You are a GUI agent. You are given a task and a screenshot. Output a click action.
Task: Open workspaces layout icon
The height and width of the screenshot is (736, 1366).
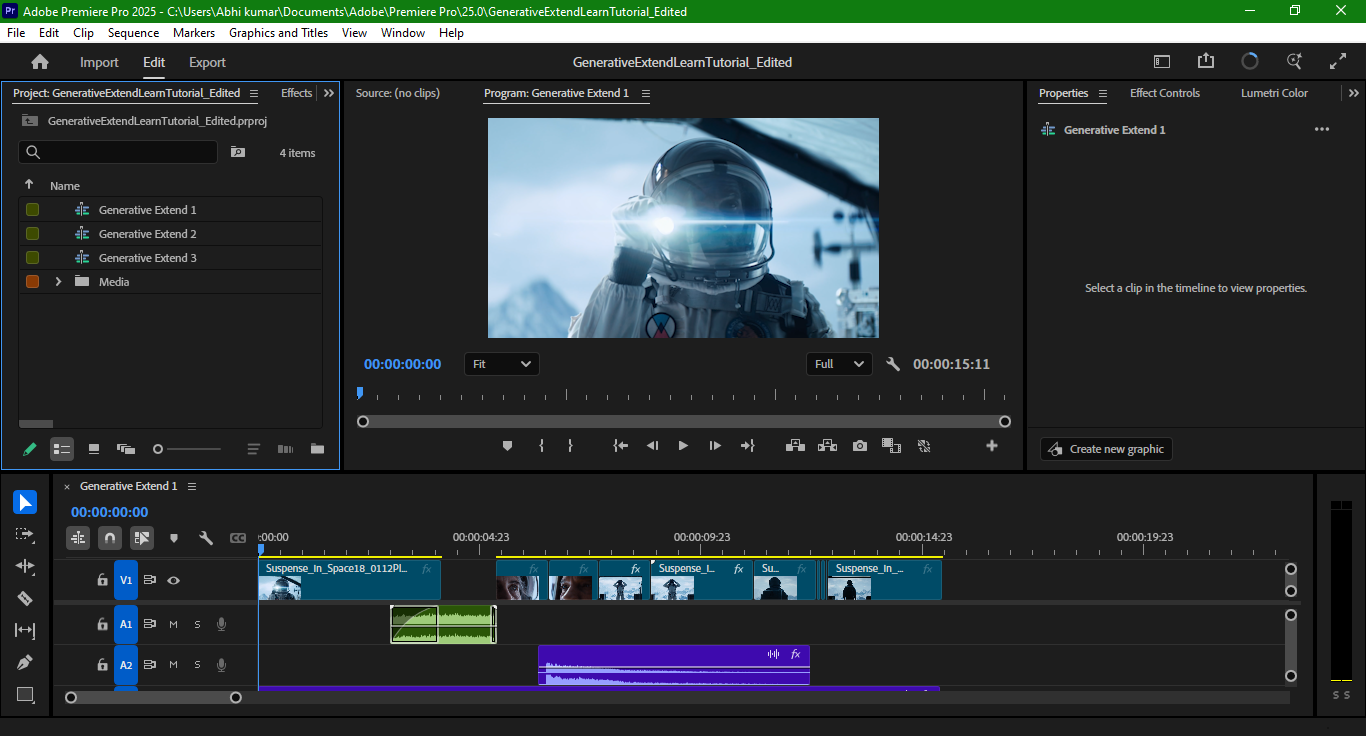tap(1162, 61)
